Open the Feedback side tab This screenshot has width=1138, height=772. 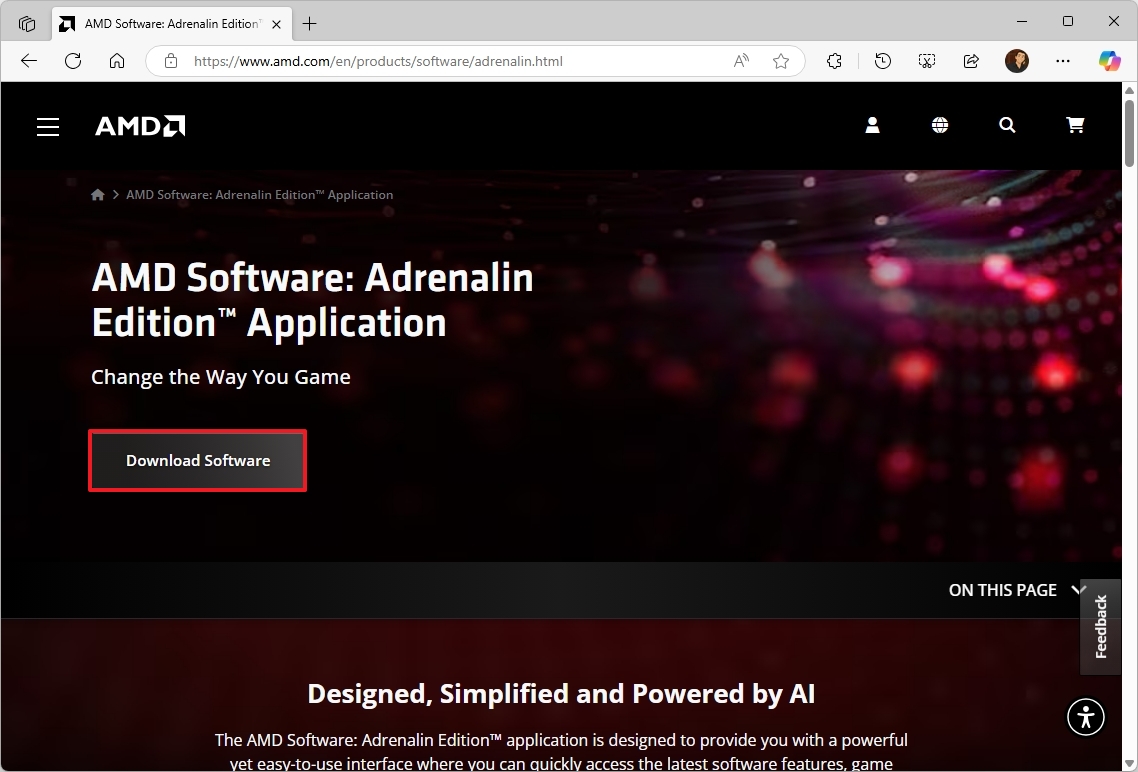(x=1100, y=627)
